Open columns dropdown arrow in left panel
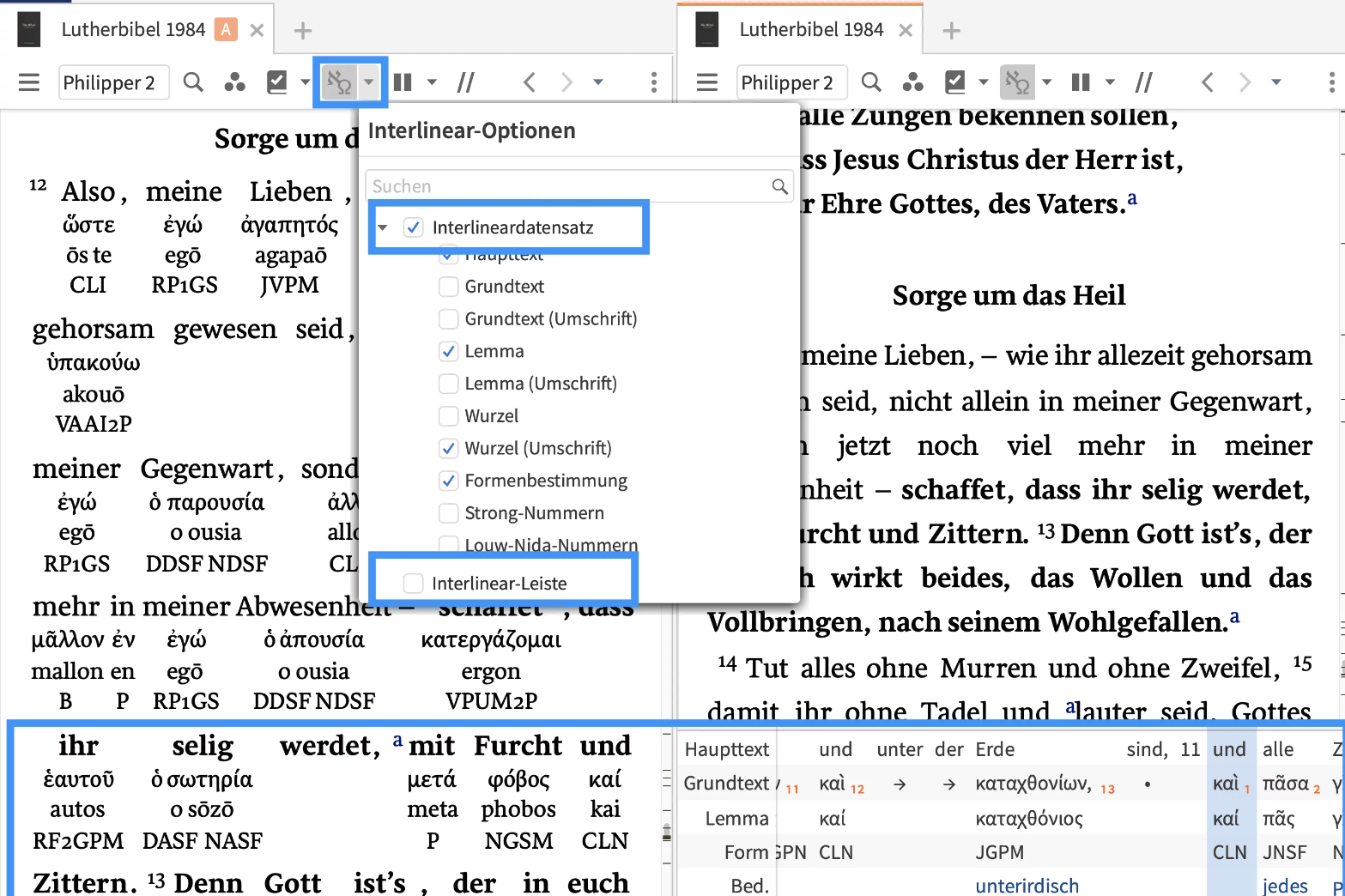 click(x=432, y=82)
